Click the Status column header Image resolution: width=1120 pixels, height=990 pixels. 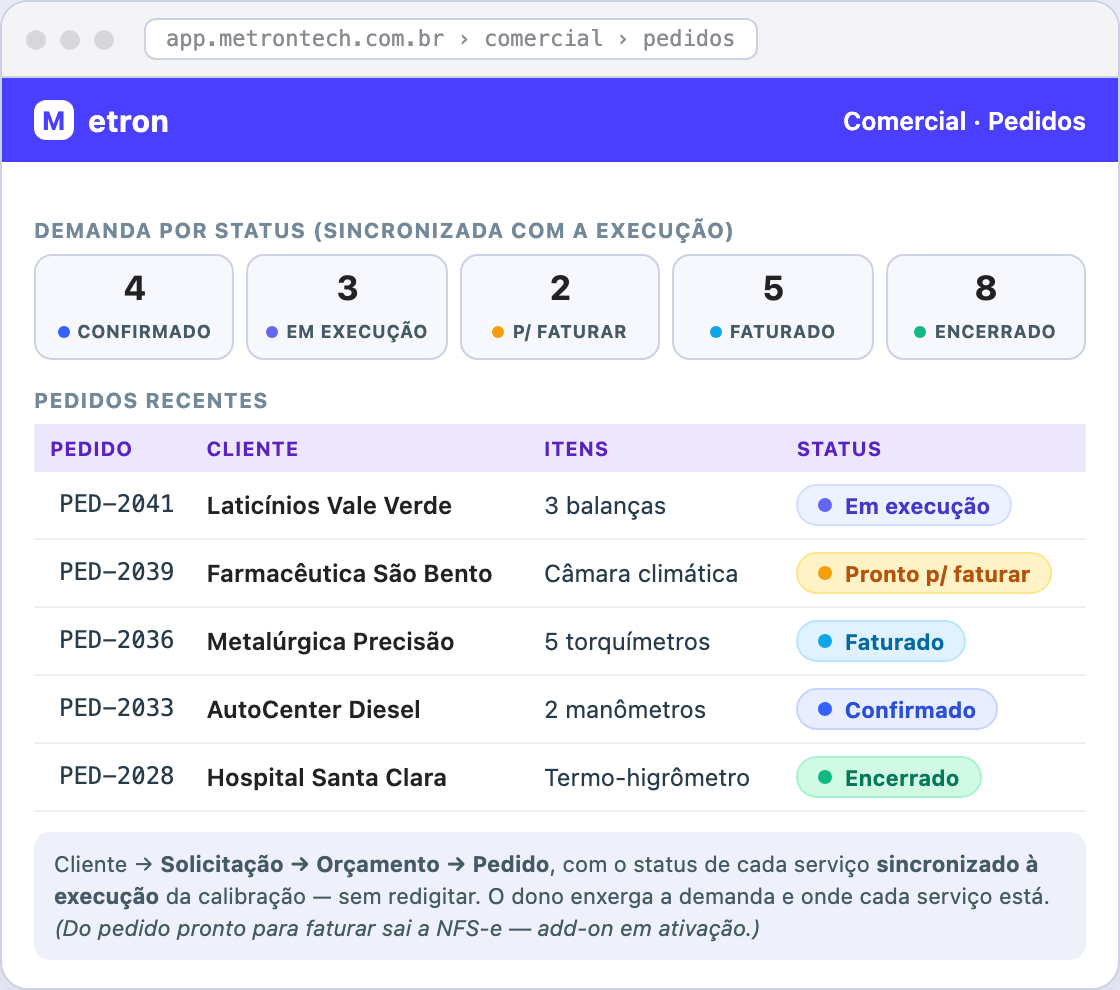(x=839, y=449)
